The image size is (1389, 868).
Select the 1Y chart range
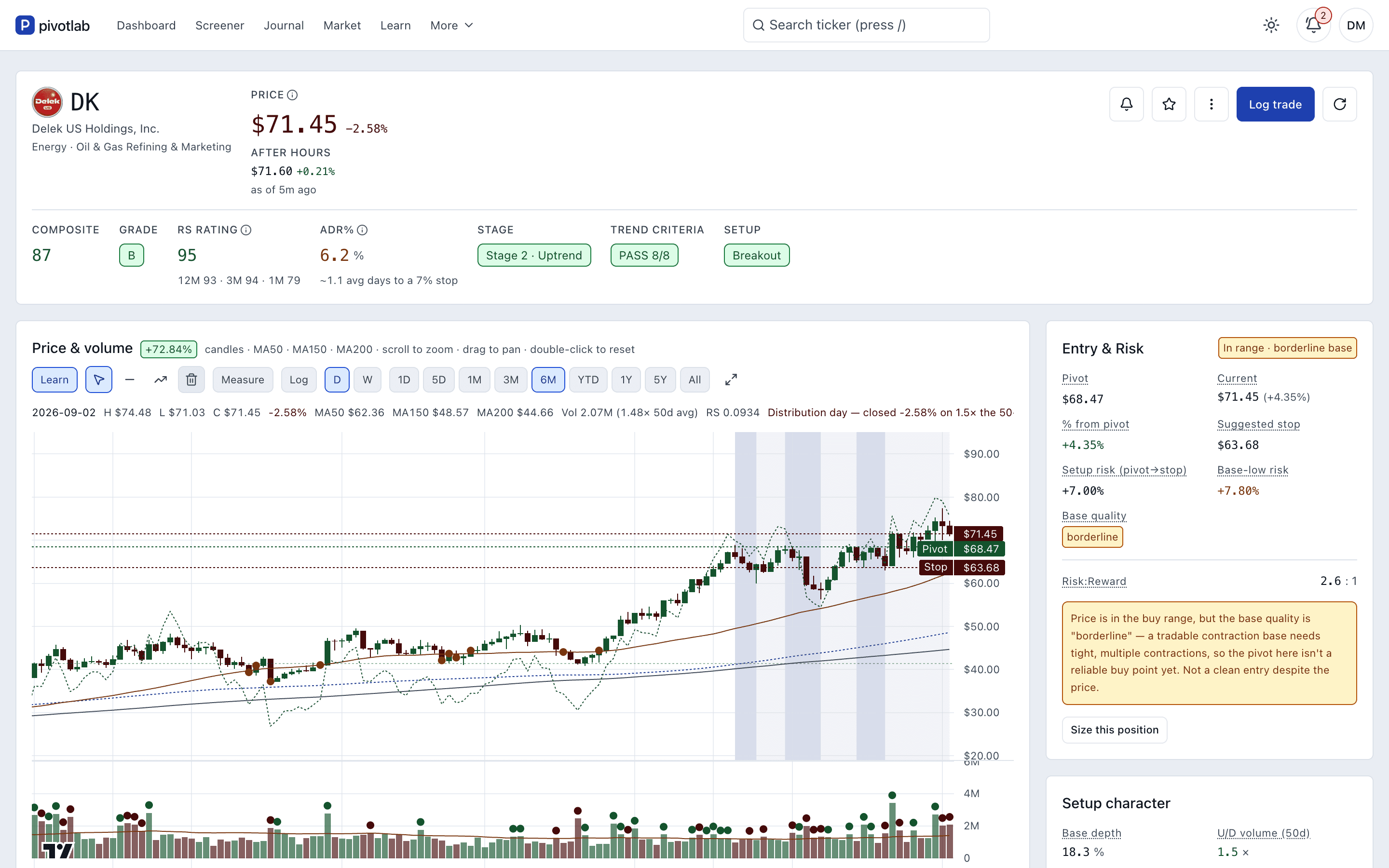tap(626, 380)
